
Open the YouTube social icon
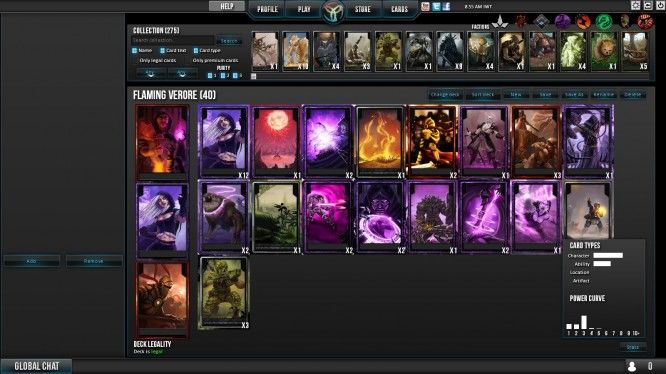[x=425, y=6]
